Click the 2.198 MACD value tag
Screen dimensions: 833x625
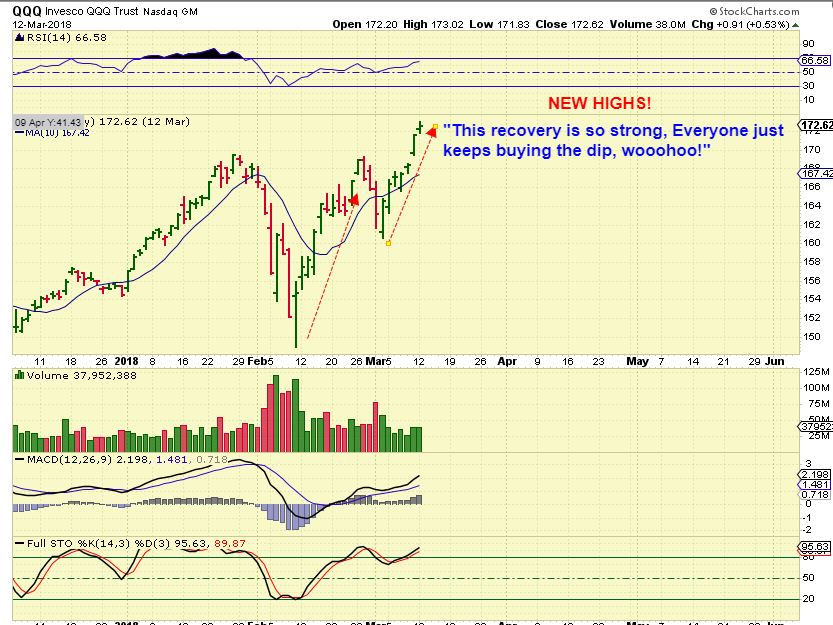tap(814, 475)
